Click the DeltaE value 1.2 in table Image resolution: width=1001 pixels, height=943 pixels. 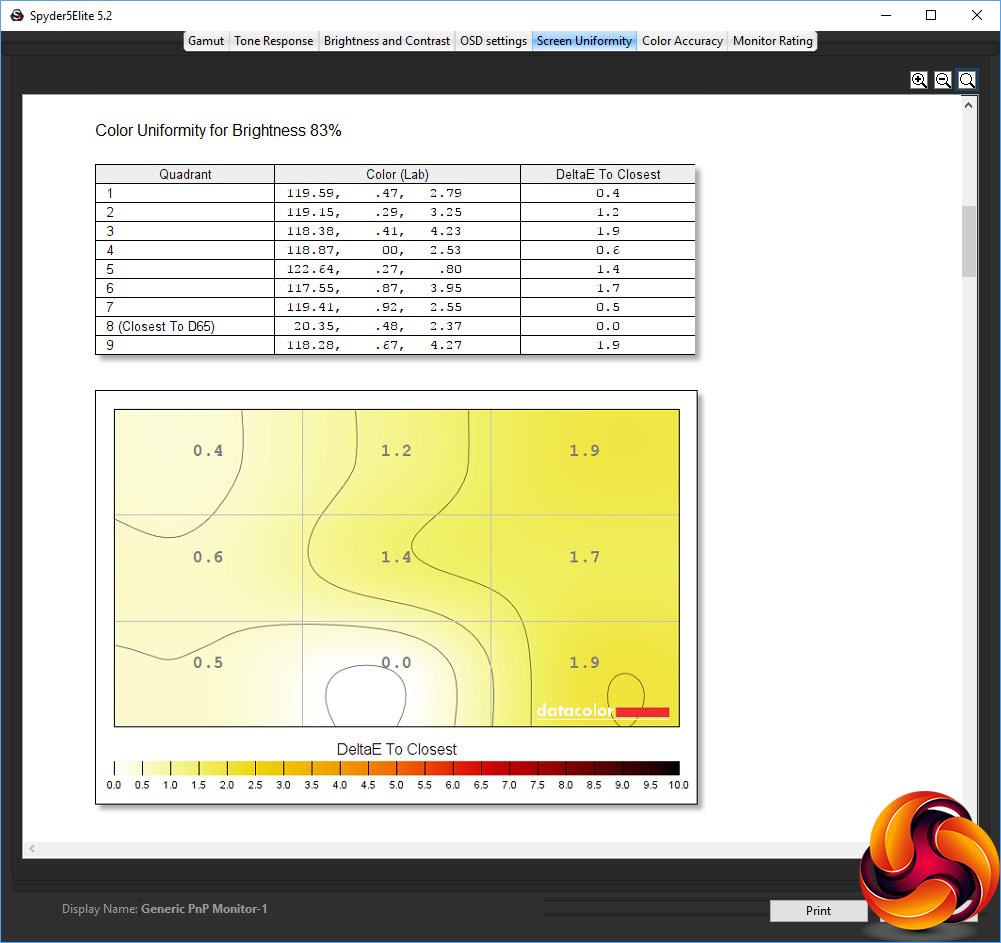pos(608,212)
